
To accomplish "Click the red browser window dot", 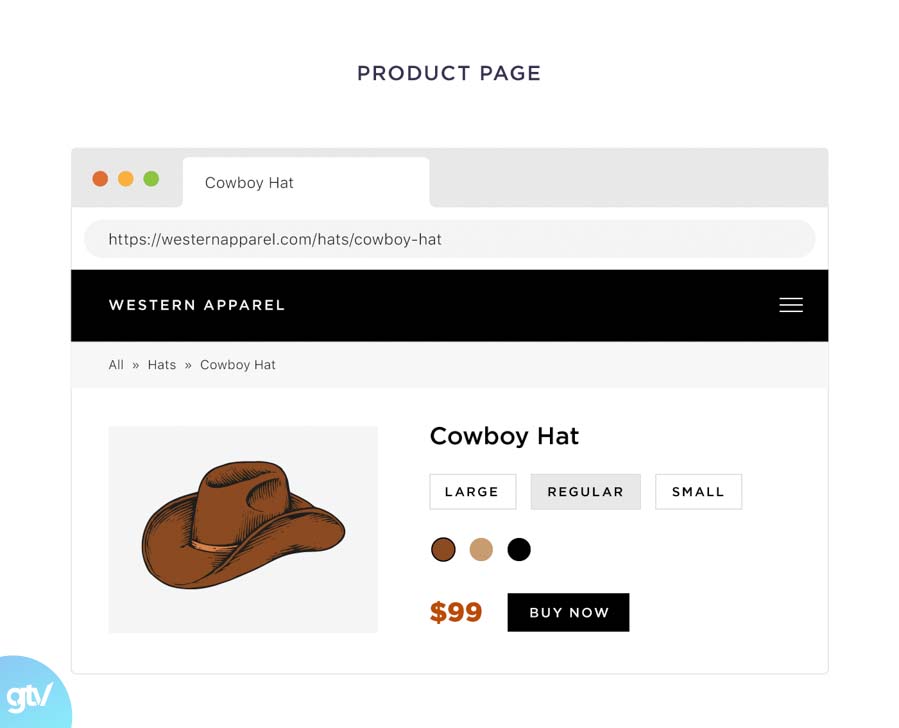I will 101,178.
